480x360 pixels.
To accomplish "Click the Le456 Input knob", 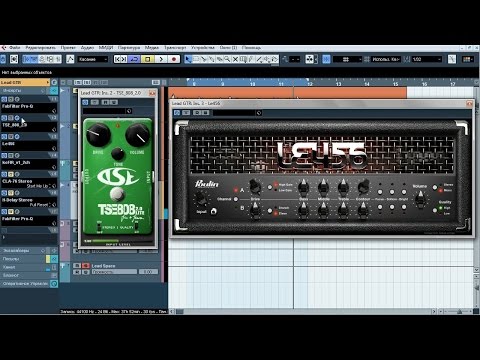I will 201,199.
